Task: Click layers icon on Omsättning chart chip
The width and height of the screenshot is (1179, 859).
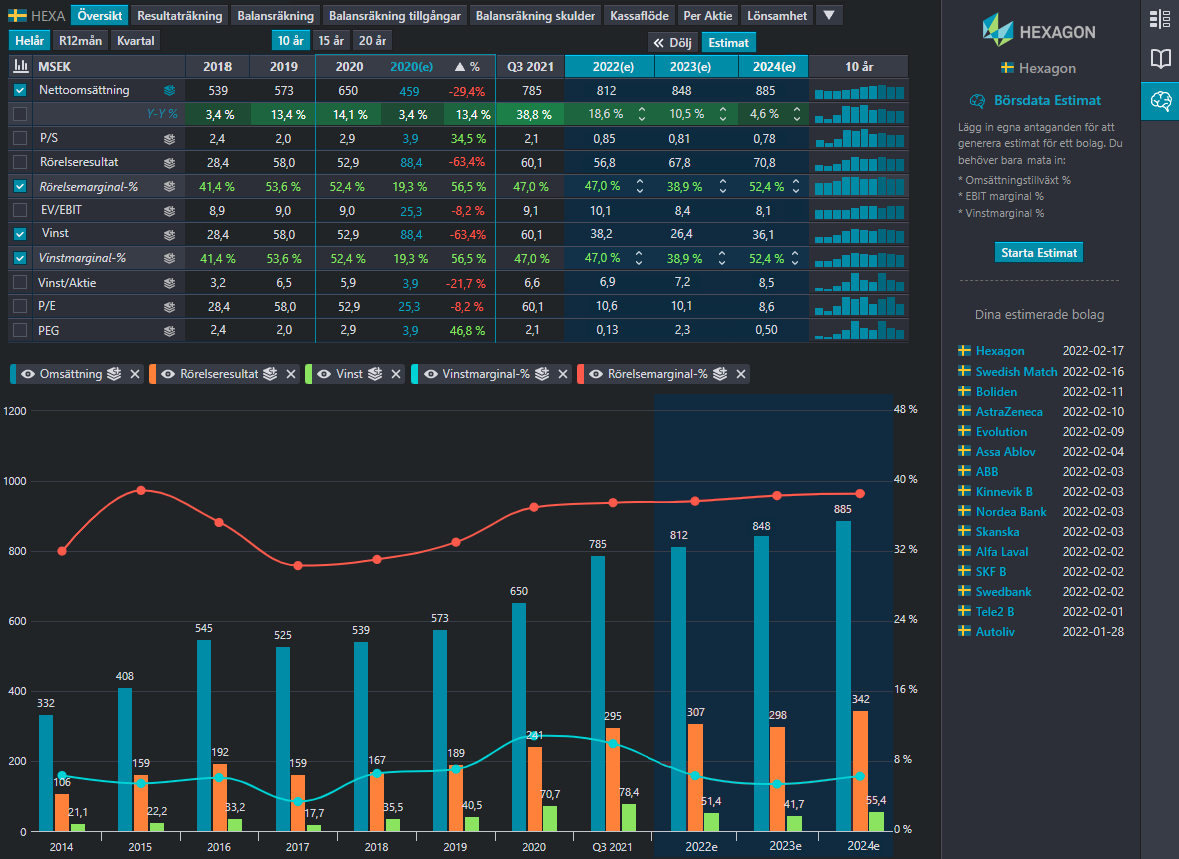Action: 114,374
